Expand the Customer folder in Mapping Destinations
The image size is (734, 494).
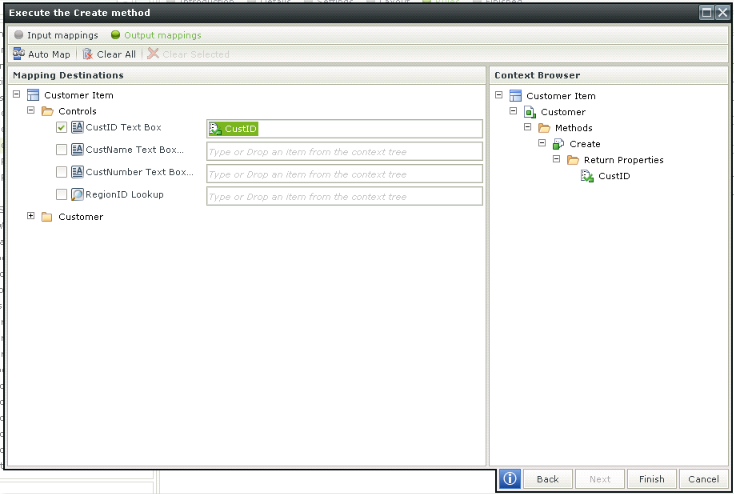pyautogui.click(x=31, y=216)
